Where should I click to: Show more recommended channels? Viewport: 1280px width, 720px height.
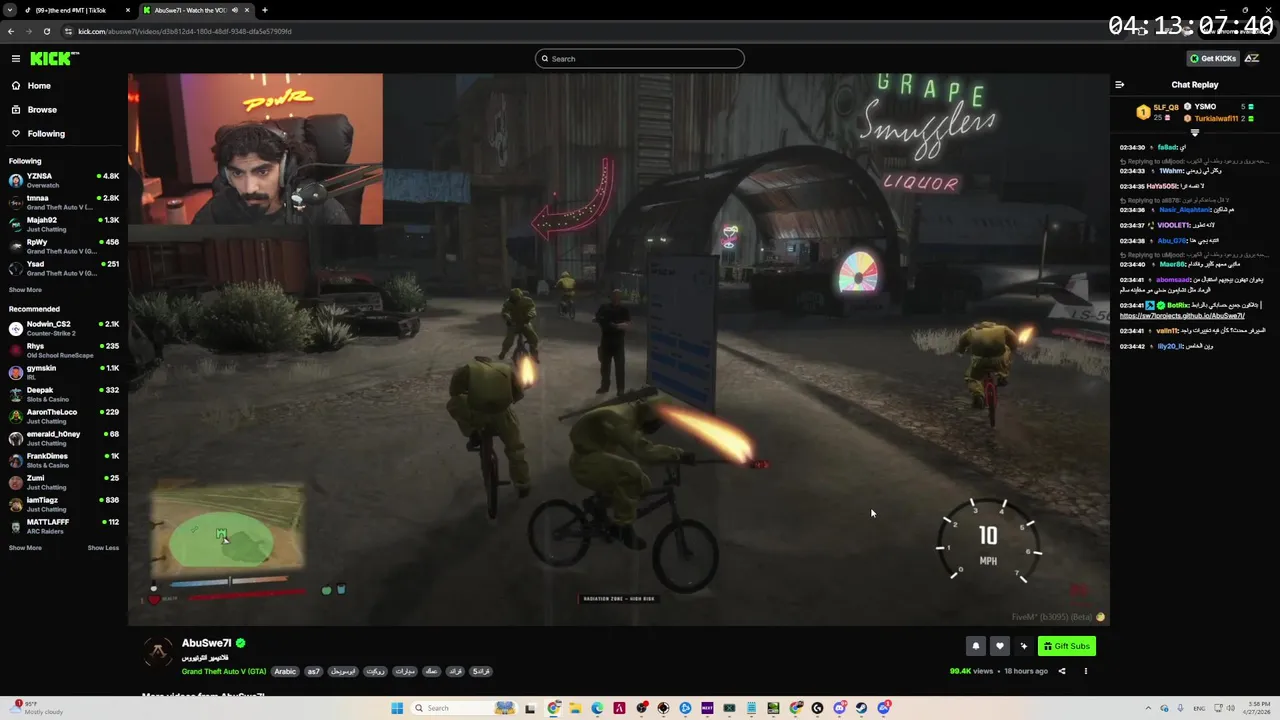[25, 548]
